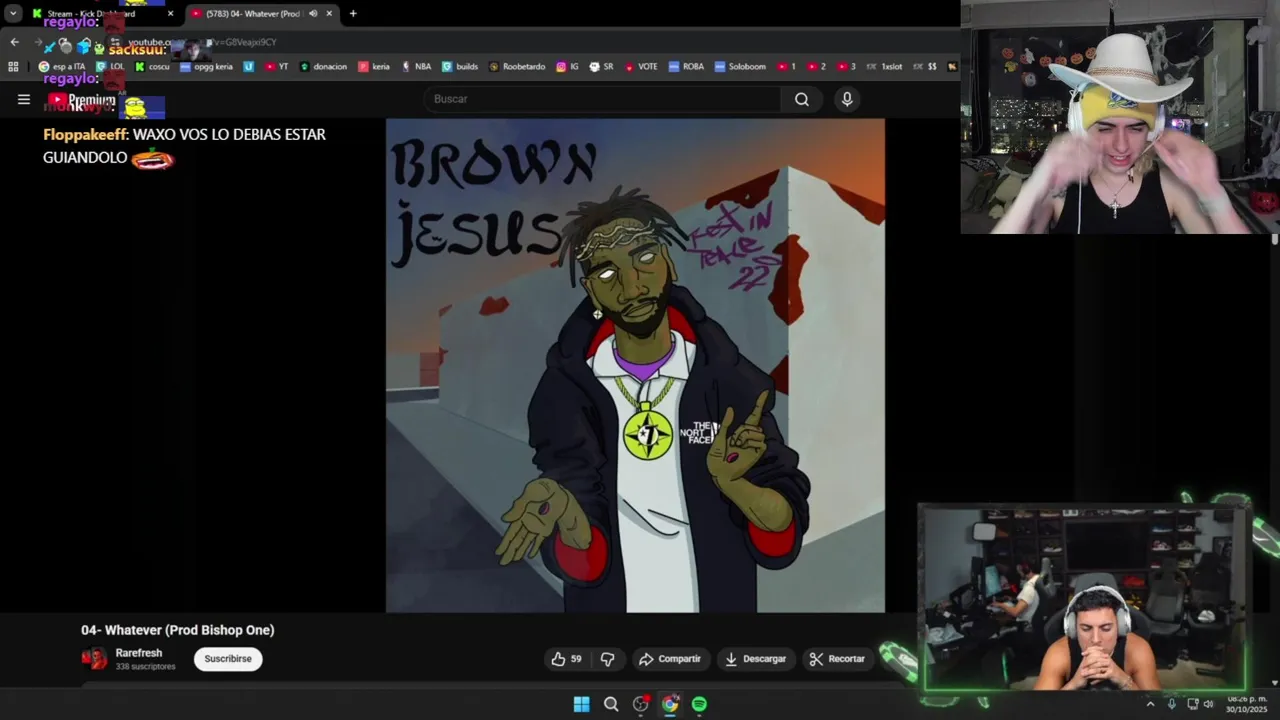
Task: Open the LOL bookmark
Action: [x=109, y=67]
